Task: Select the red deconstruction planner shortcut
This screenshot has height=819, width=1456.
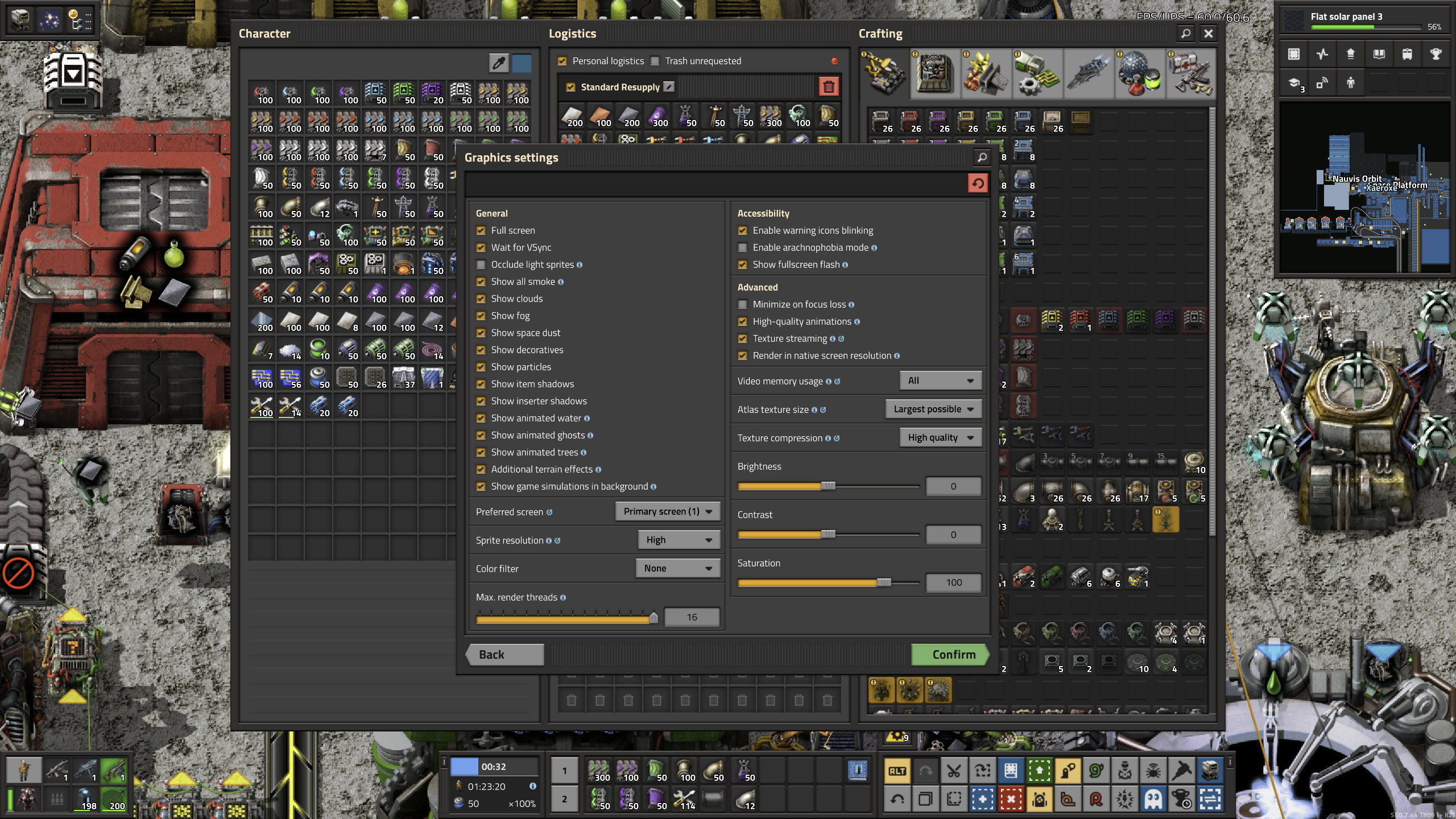Action: click(1011, 800)
